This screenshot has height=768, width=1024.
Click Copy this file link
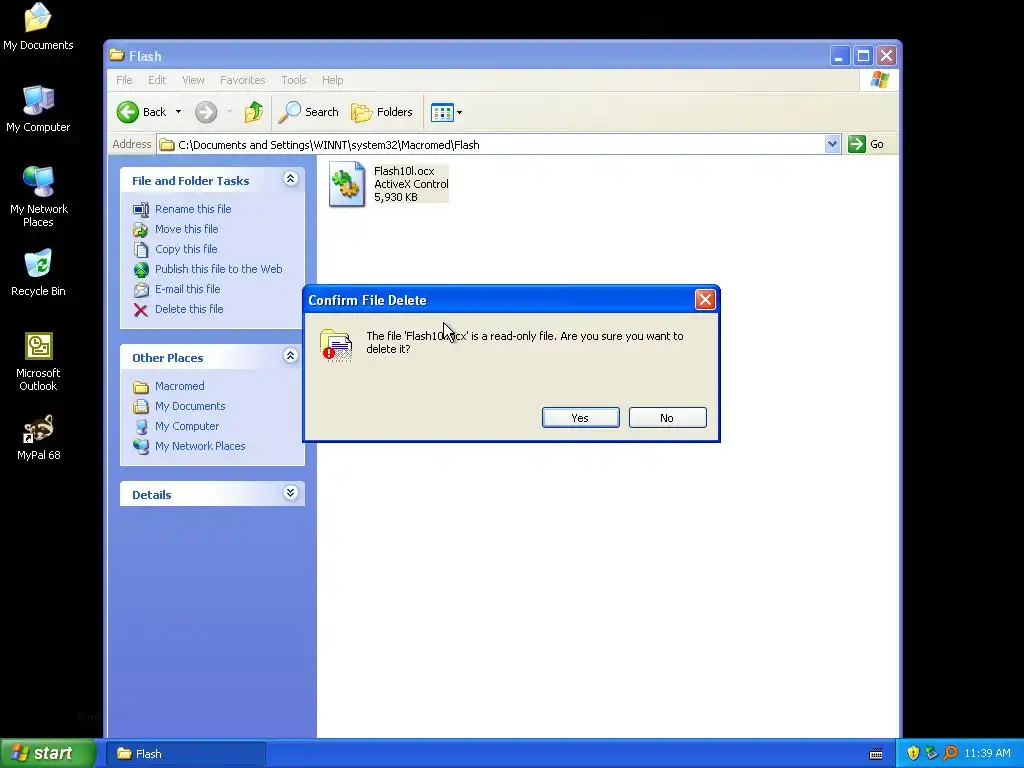tap(186, 249)
